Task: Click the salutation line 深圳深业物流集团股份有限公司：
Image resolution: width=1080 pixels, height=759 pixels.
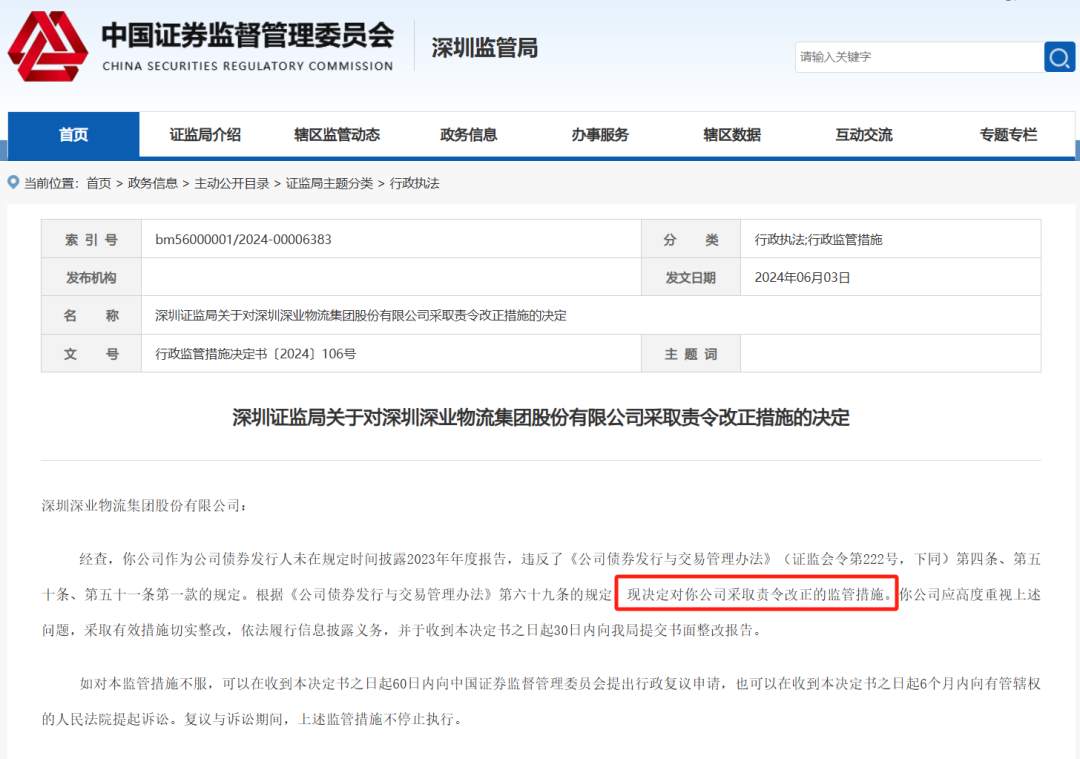Action: [144, 506]
